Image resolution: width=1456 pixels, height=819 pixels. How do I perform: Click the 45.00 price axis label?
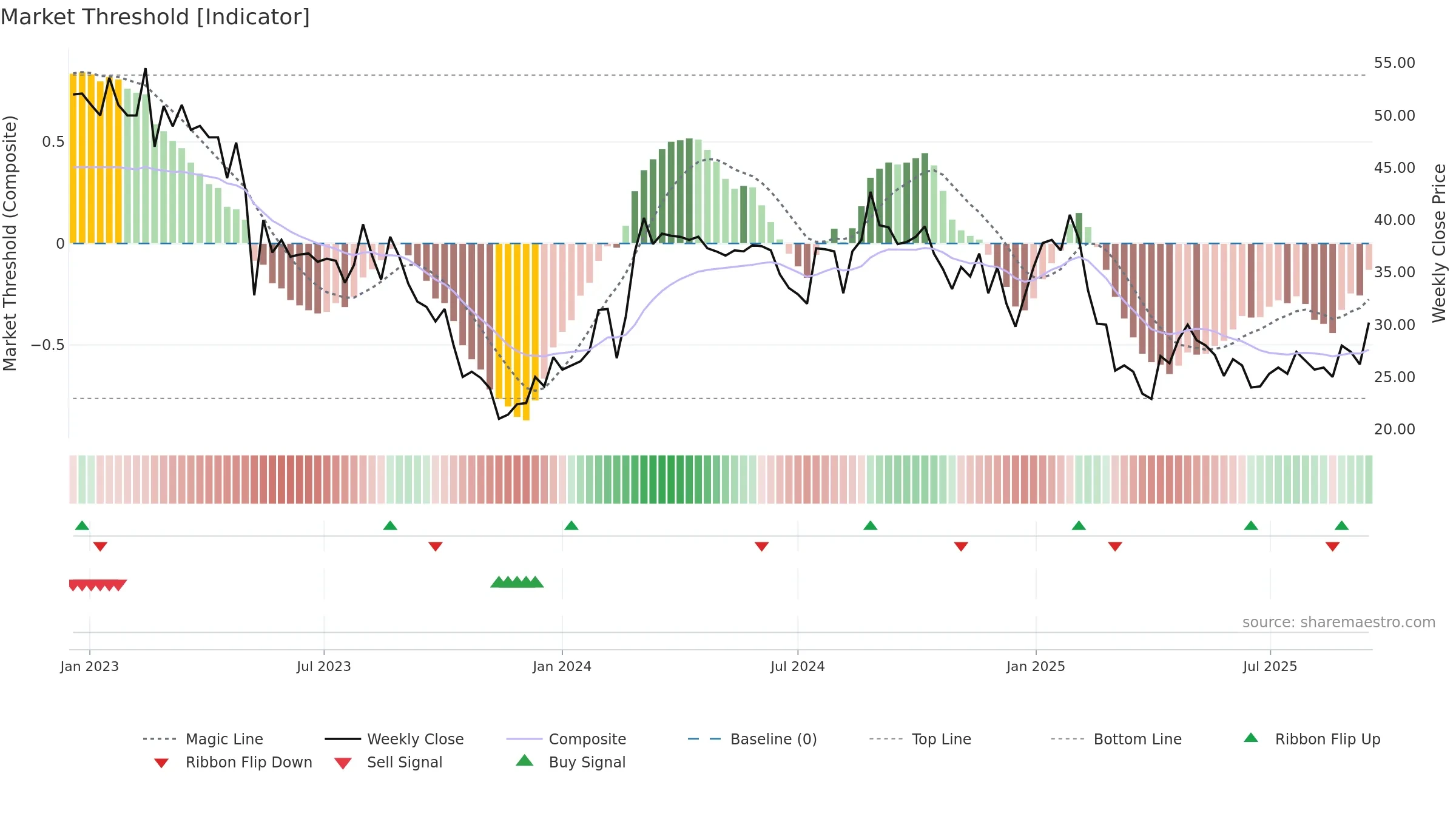pyautogui.click(x=1395, y=167)
